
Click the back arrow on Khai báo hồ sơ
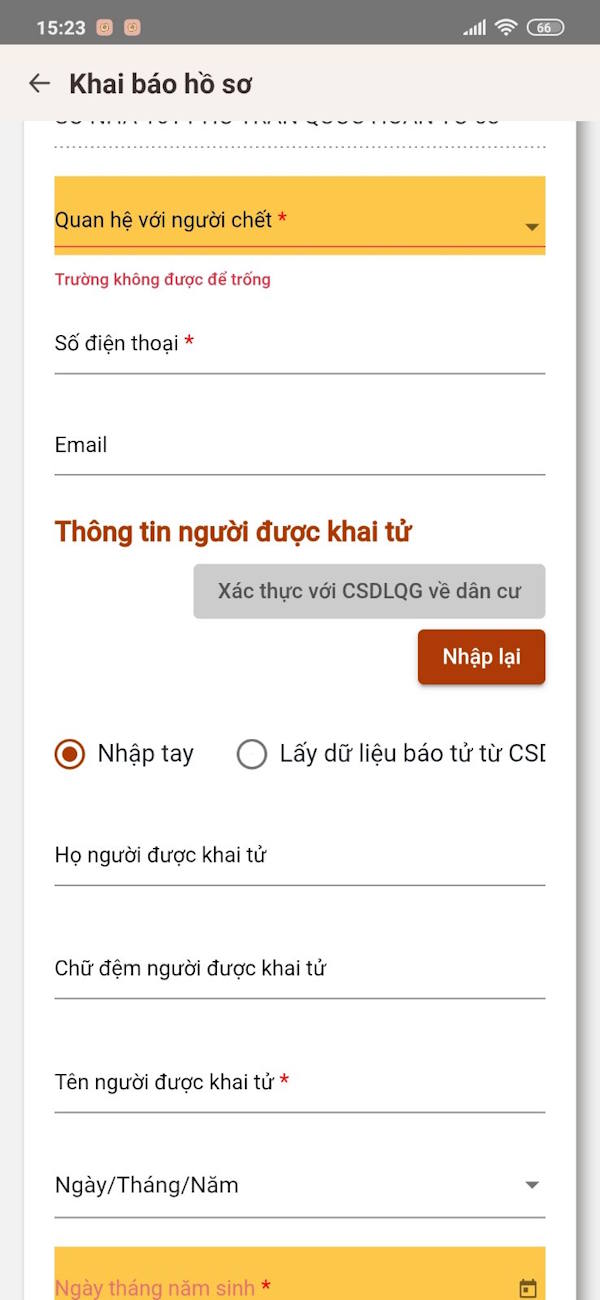[38, 83]
